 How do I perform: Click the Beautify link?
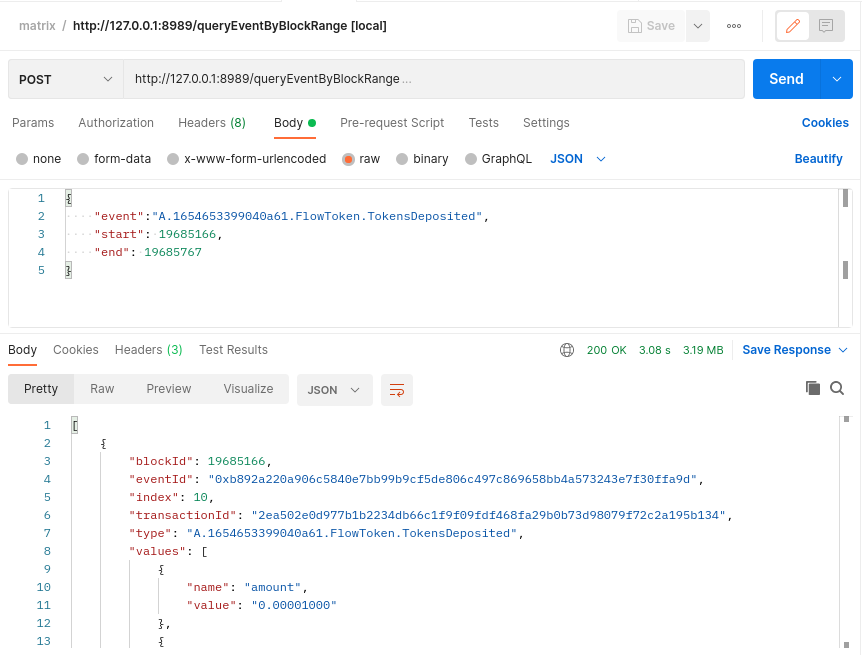pos(818,159)
